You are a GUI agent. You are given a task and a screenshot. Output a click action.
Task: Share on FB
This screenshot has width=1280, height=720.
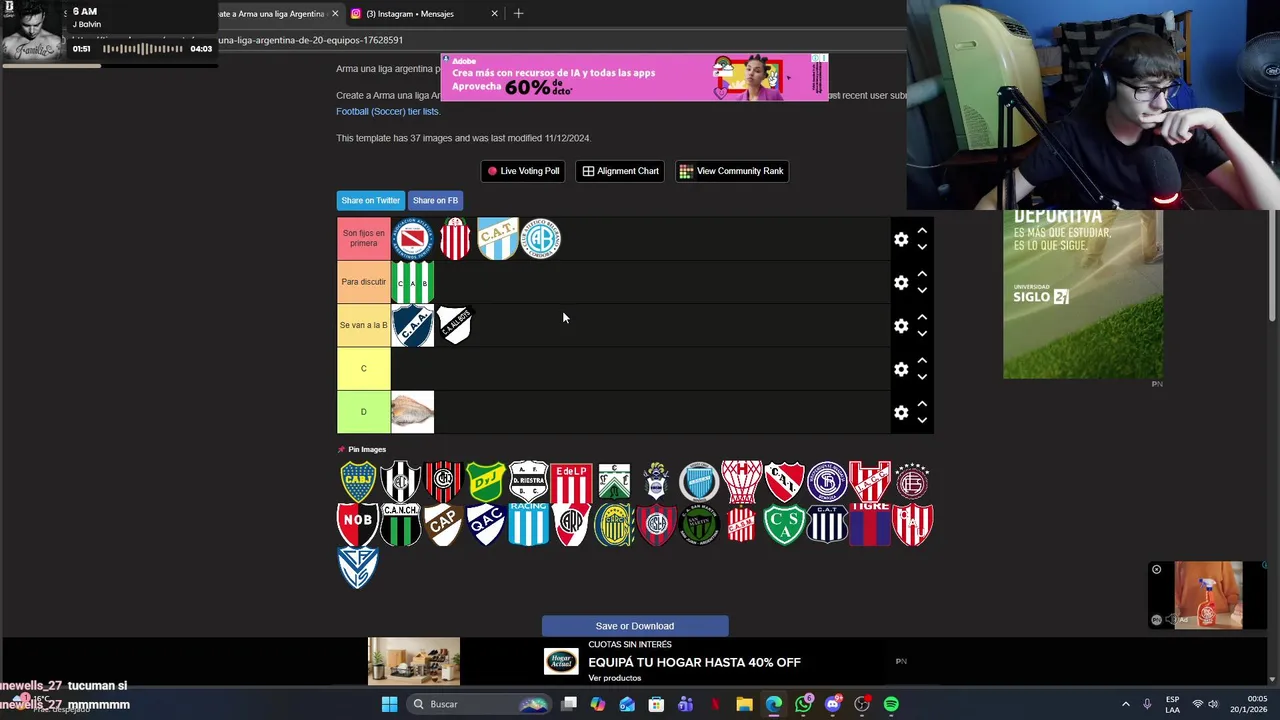(x=435, y=200)
